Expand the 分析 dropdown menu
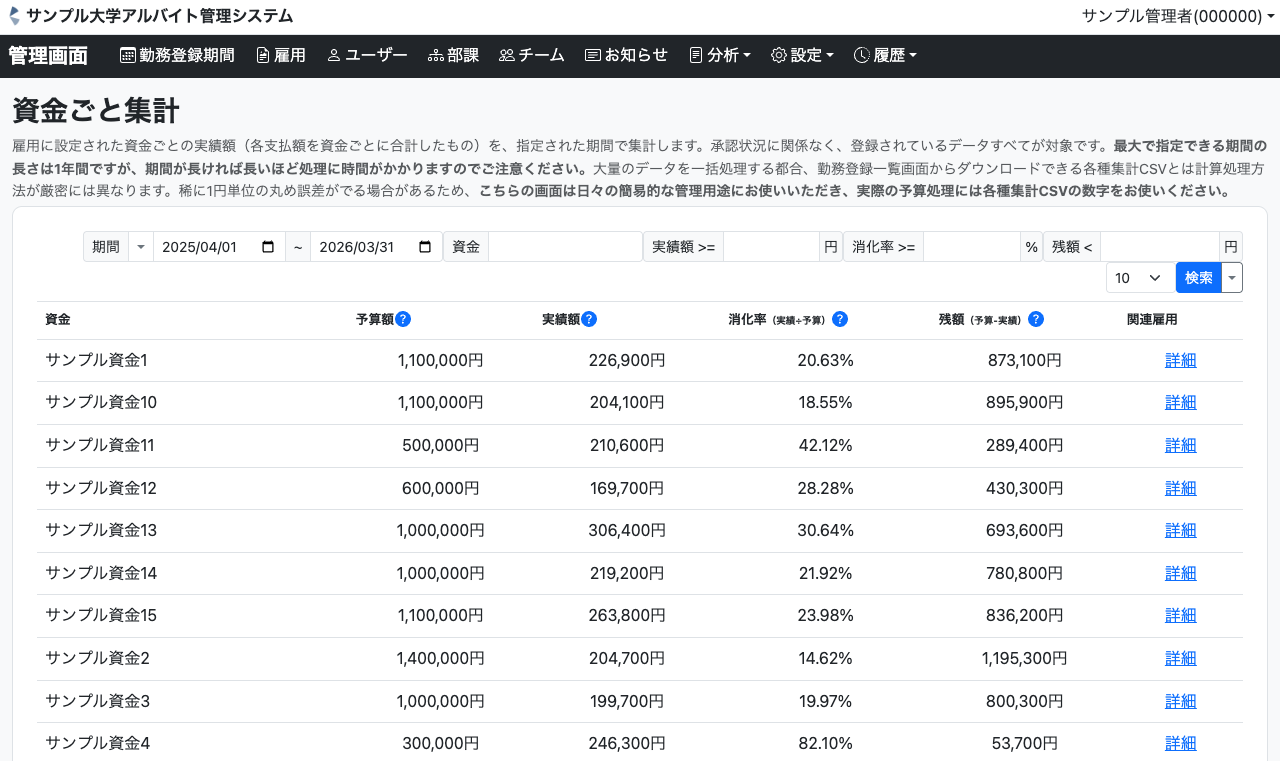1280x761 pixels. [720, 56]
